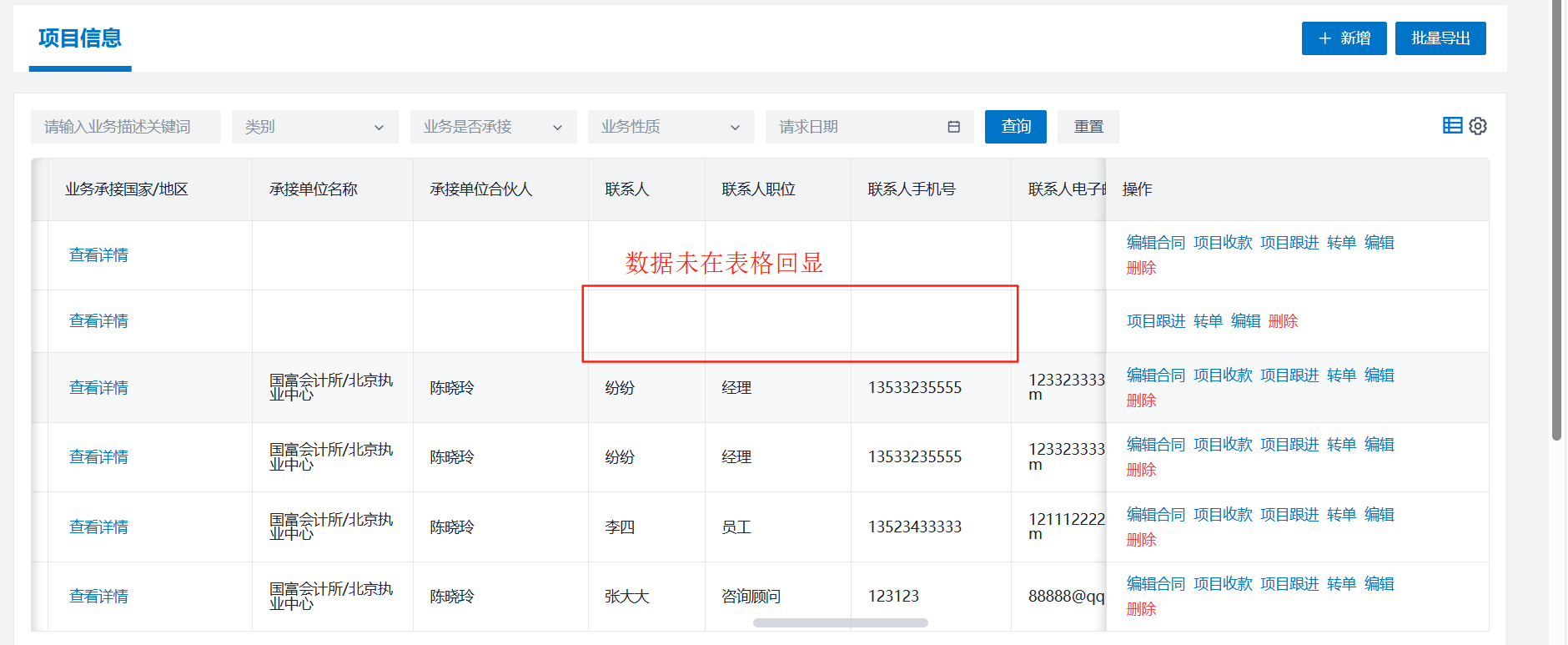This screenshot has height=645, width=1568.
Task: Open the column settings gear icon
Action: 1478,126
